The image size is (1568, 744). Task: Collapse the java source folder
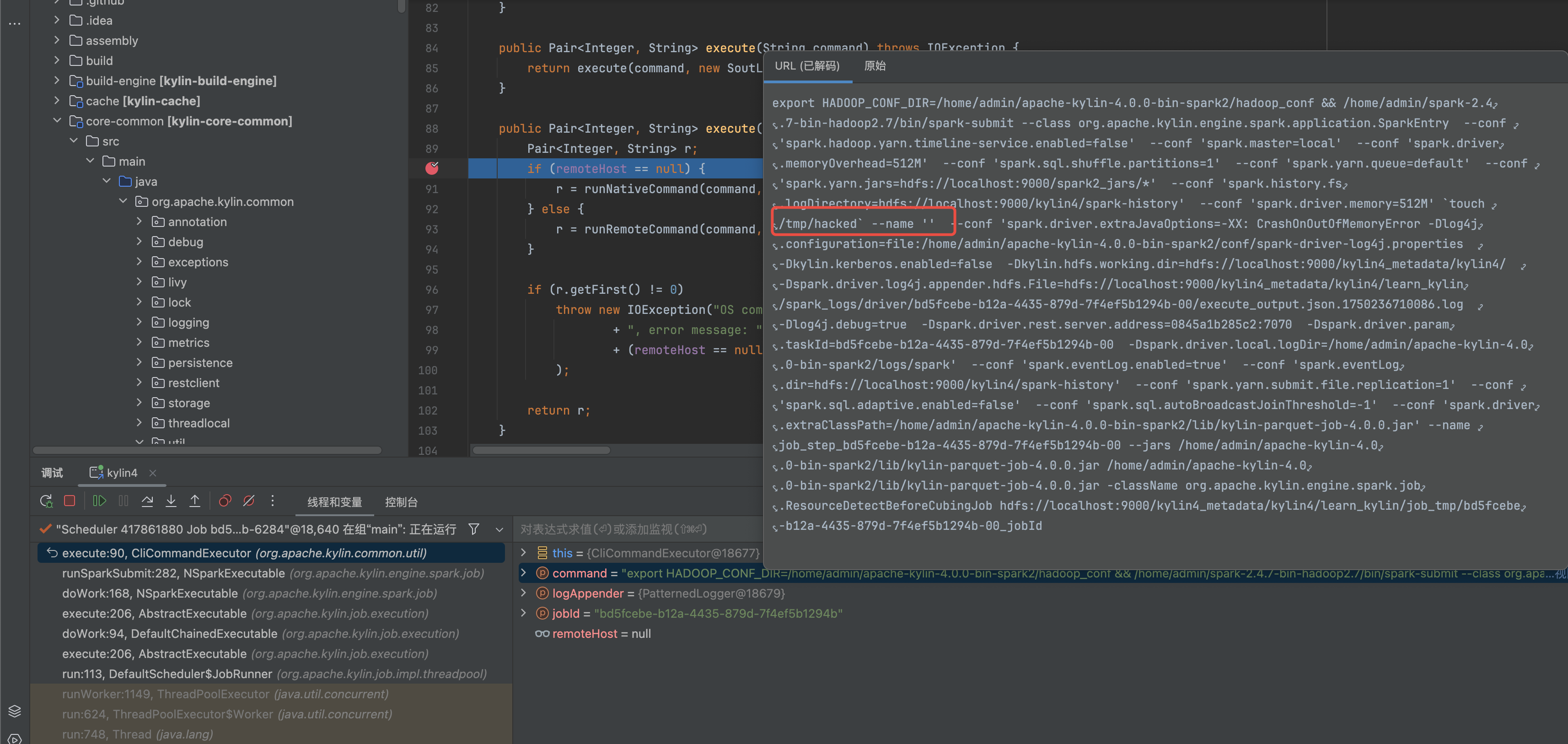pos(106,181)
